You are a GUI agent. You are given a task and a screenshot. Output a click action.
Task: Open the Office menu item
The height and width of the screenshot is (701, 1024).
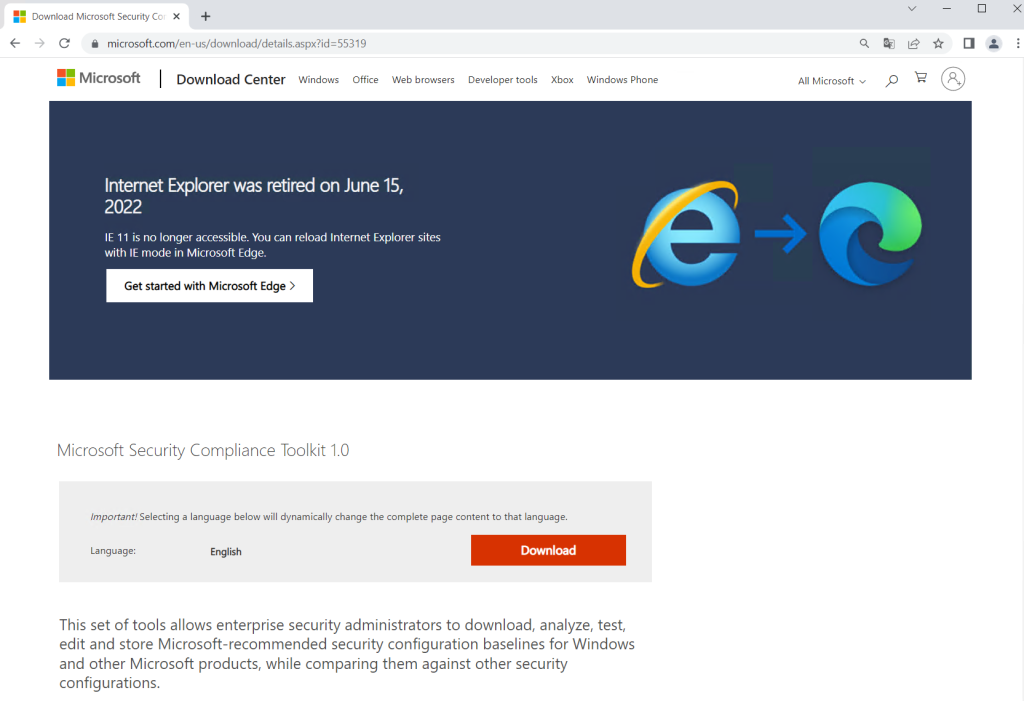[365, 80]
